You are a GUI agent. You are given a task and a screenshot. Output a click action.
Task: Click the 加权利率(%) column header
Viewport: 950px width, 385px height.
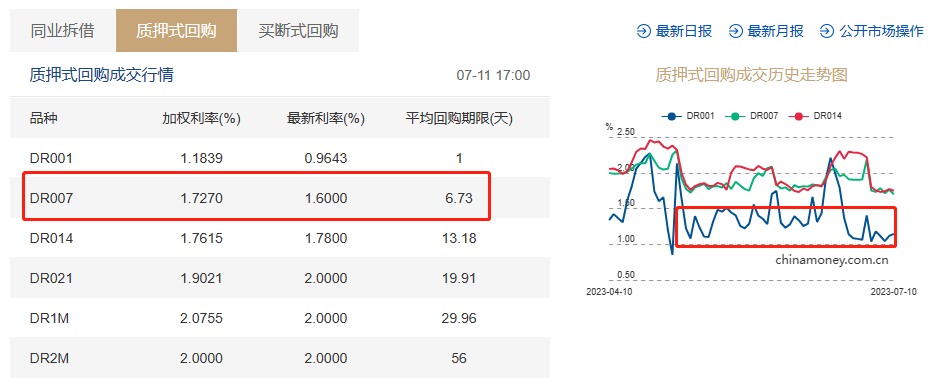click(202, 118)
